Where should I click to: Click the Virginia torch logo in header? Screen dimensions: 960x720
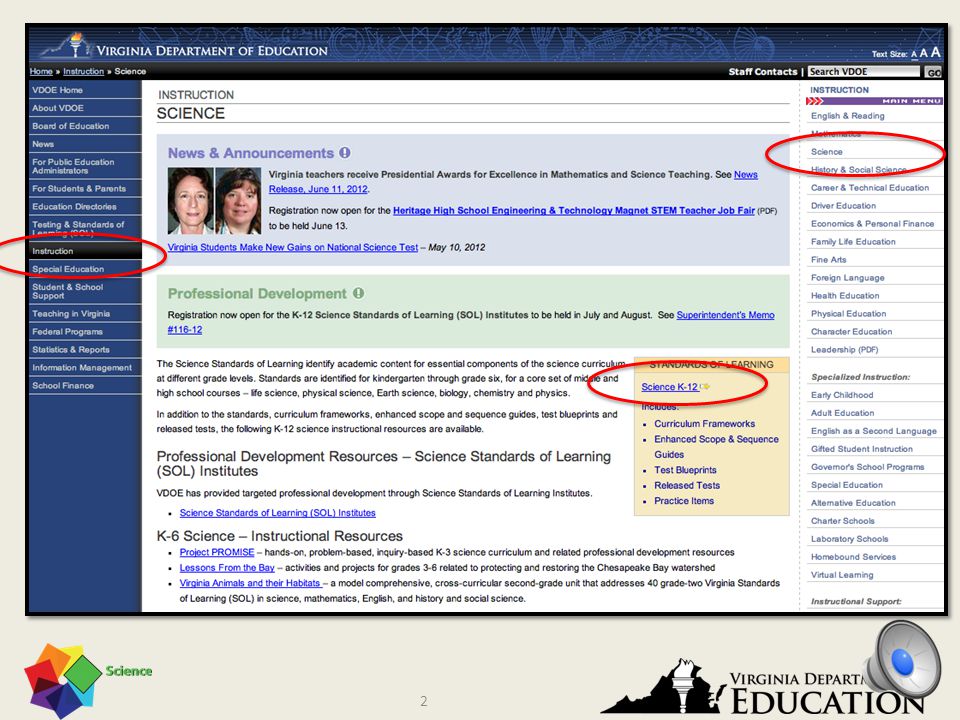[75, 45]
